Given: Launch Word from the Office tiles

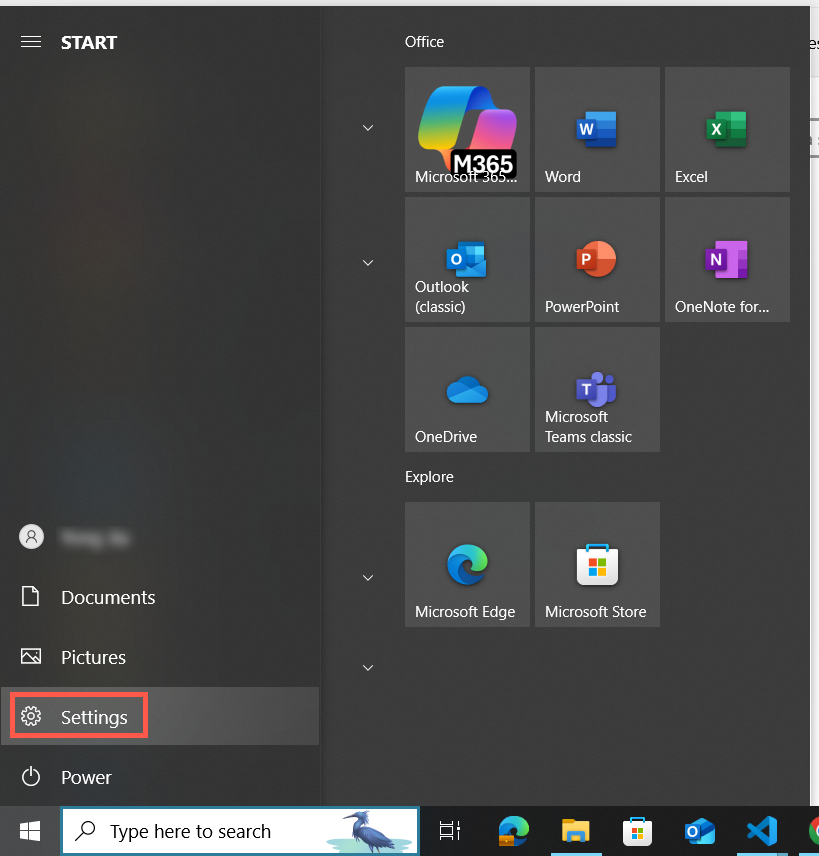Looking at the screenshot, I should click(x=597, y=129).
